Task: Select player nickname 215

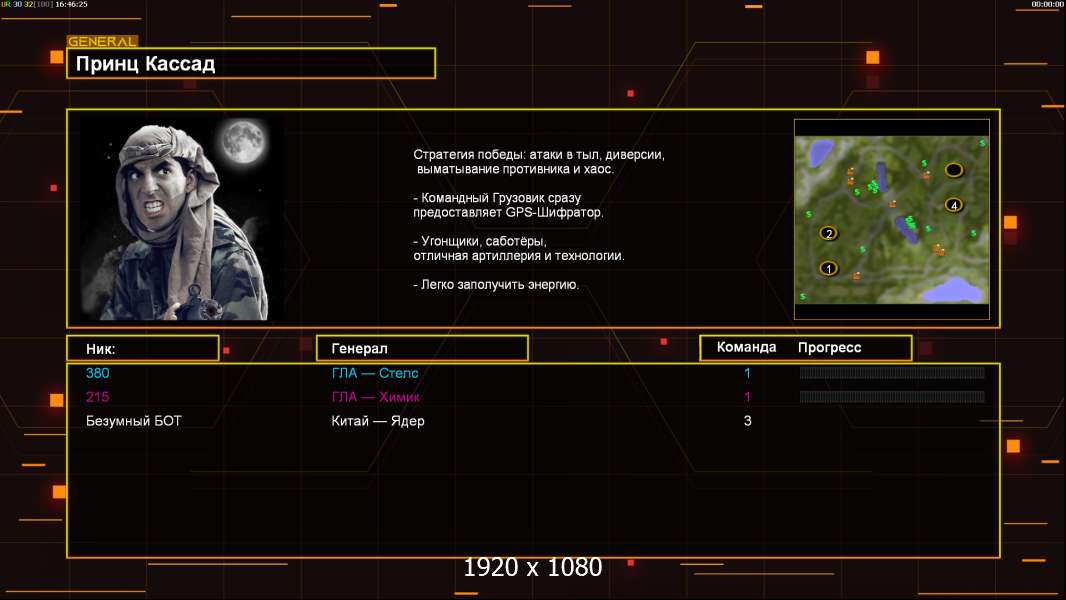Action: 97,397
